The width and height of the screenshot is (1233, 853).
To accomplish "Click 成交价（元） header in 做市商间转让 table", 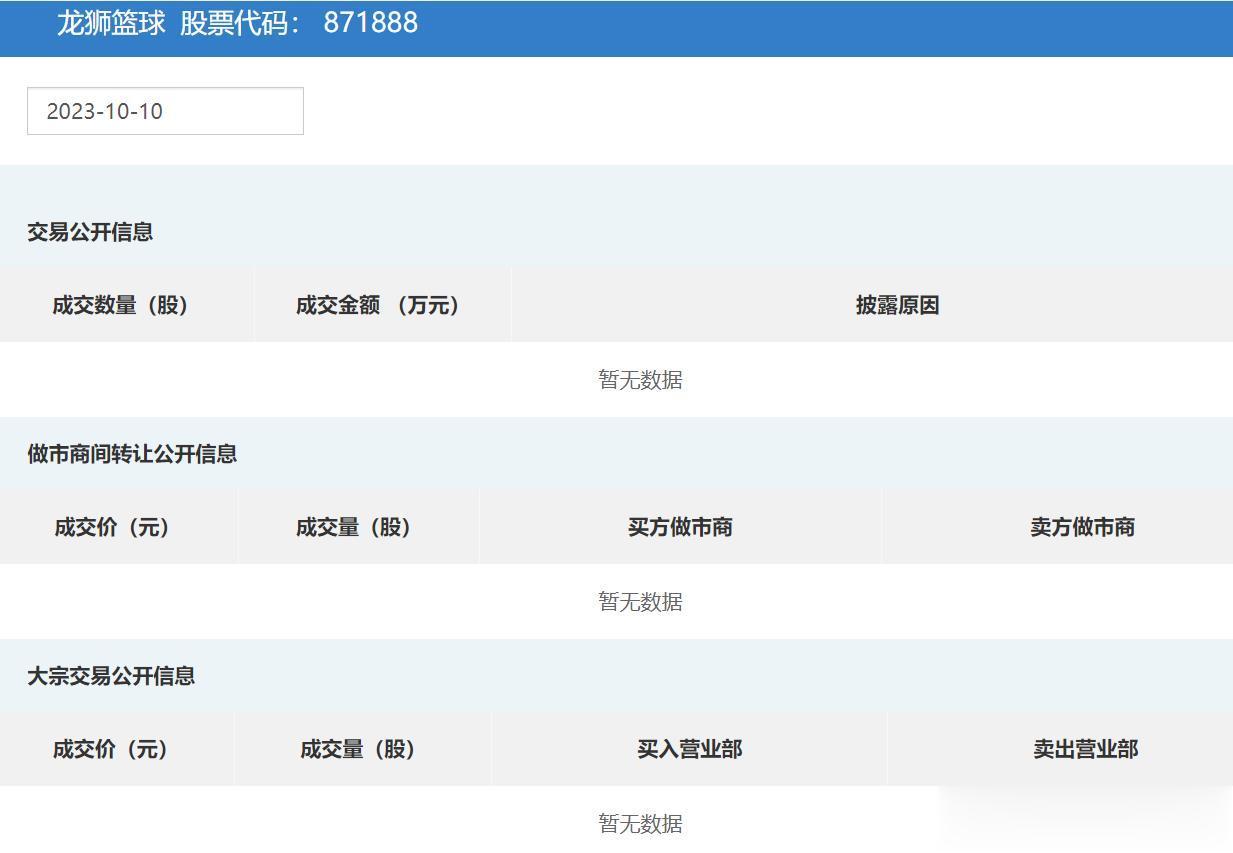I will (x=112, y=527).
